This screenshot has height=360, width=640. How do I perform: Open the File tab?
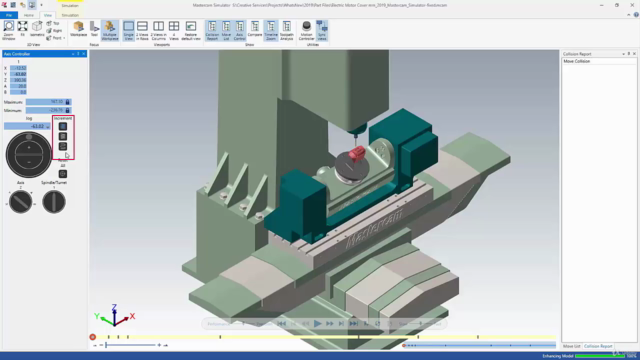click(9, 15)
